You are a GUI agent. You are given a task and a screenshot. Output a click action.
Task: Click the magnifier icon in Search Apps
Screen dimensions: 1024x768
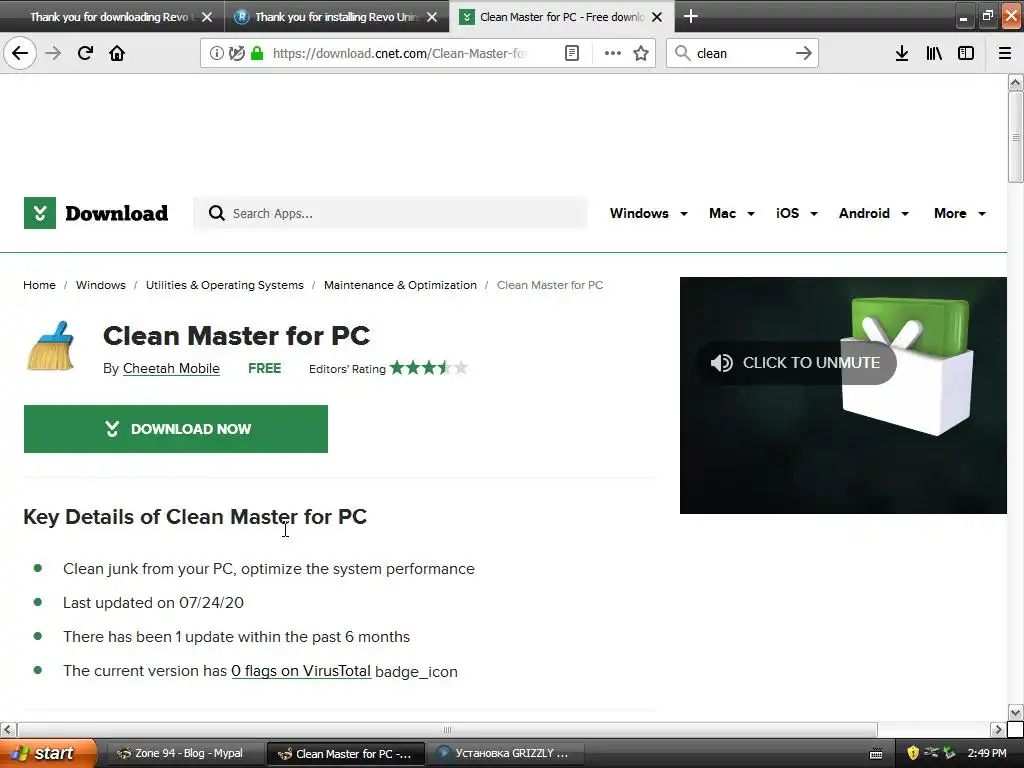[216, 213]
